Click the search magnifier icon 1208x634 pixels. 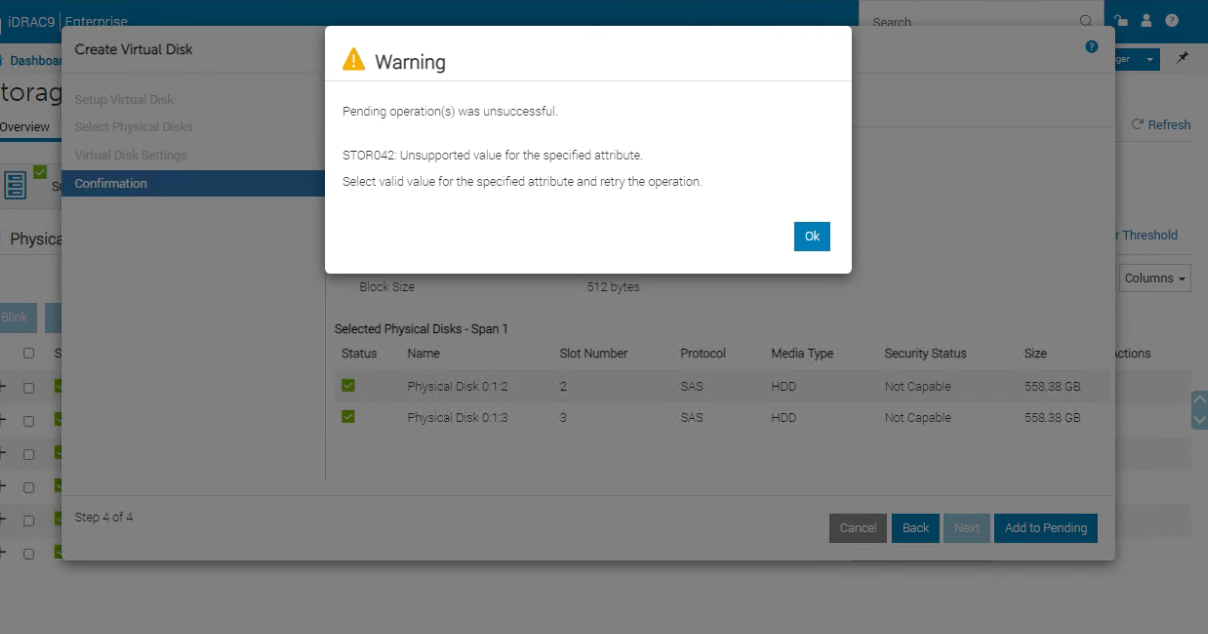click(x=1086, y=21)
